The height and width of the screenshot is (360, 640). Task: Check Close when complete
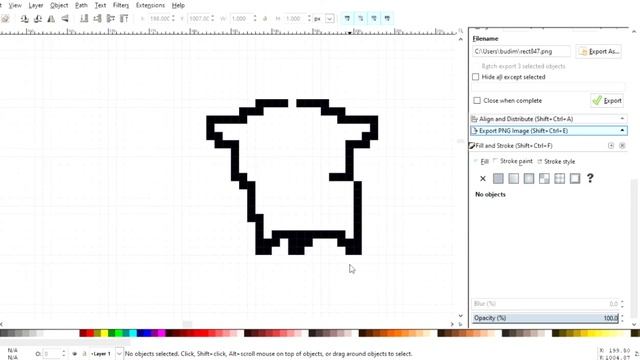(477, 100)
